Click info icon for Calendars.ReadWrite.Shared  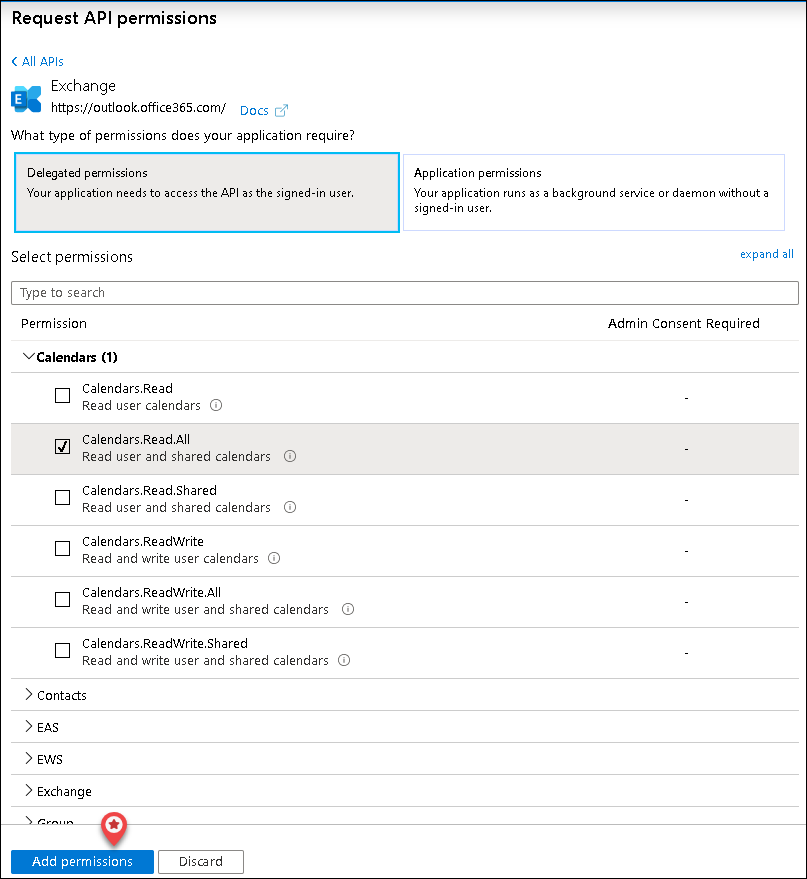[344, 661]
